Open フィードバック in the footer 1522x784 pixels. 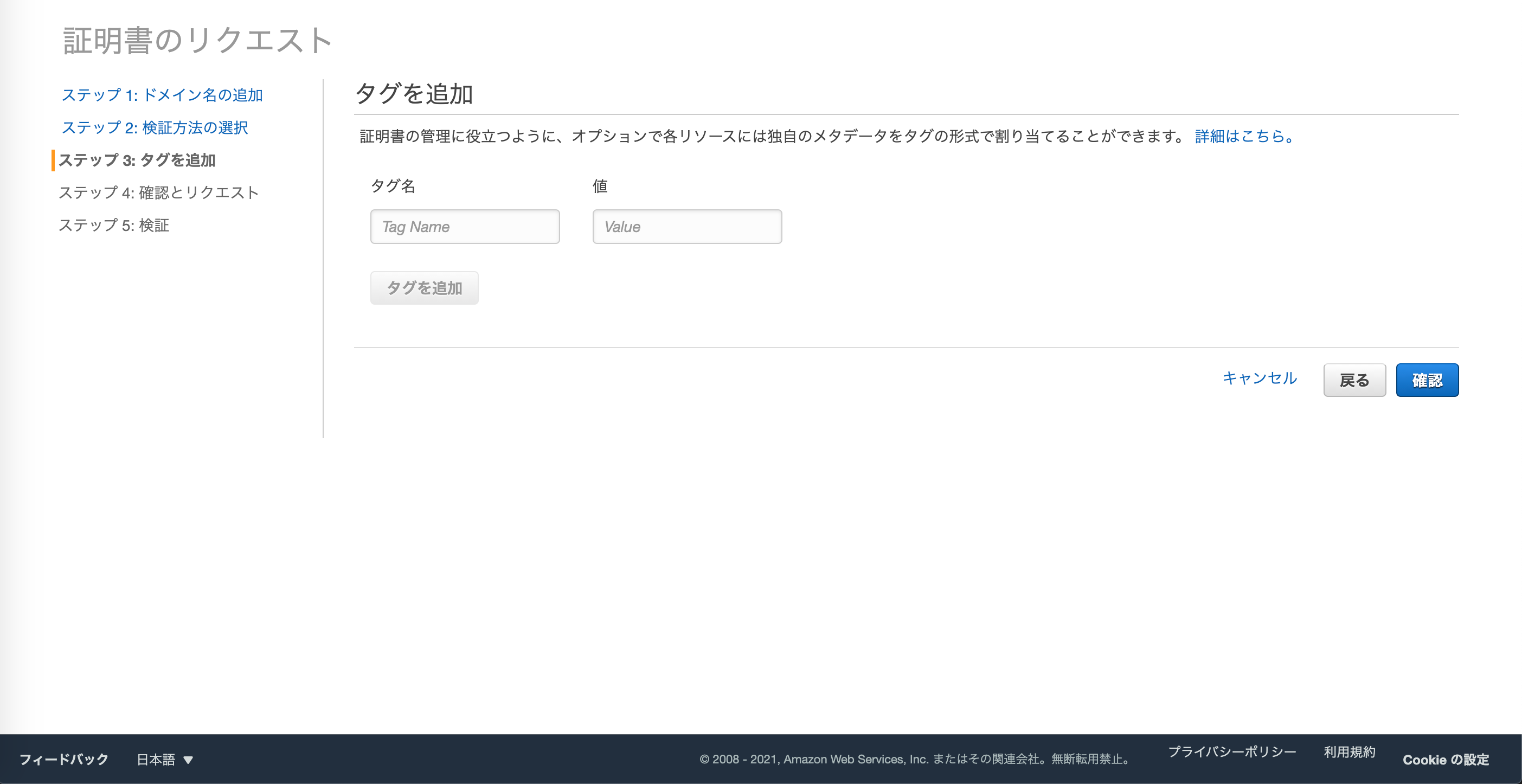[x=64, y=759]
